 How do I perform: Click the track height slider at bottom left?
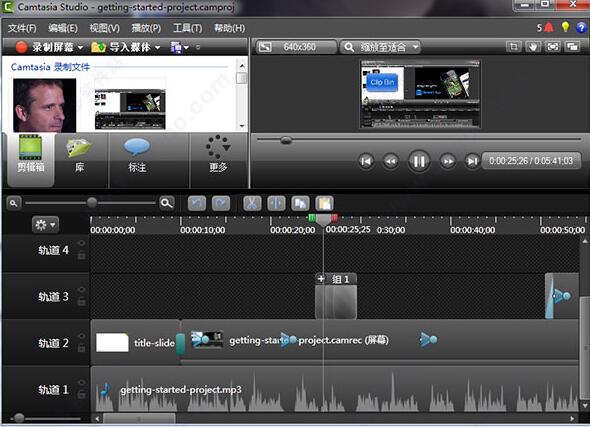click(18, 418)
